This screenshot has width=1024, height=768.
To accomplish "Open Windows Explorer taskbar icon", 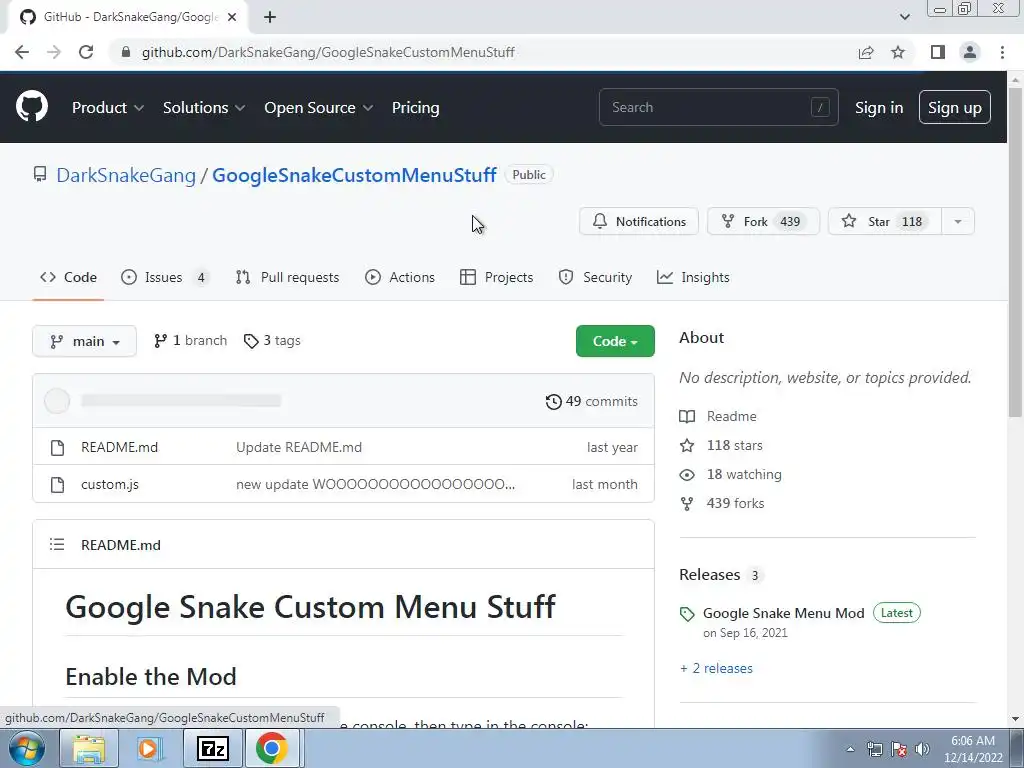I will pyautogui.click(x=89, y=748).
